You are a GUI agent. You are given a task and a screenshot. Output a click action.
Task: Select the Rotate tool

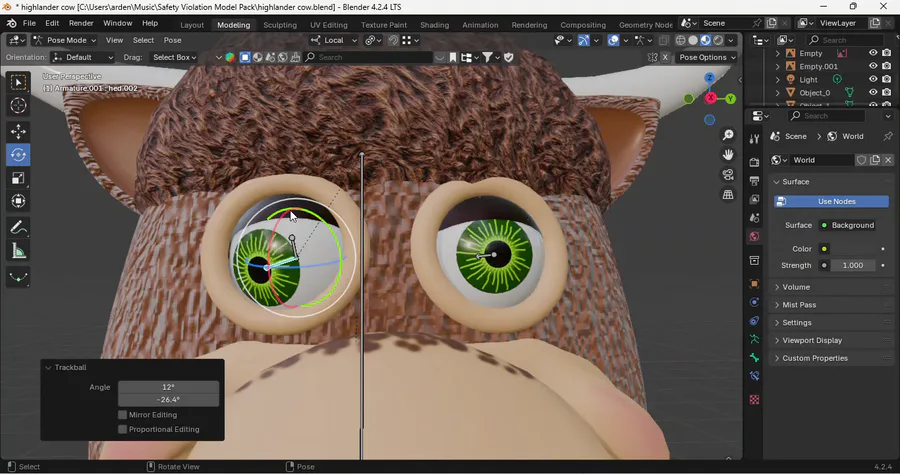(18, 155)
